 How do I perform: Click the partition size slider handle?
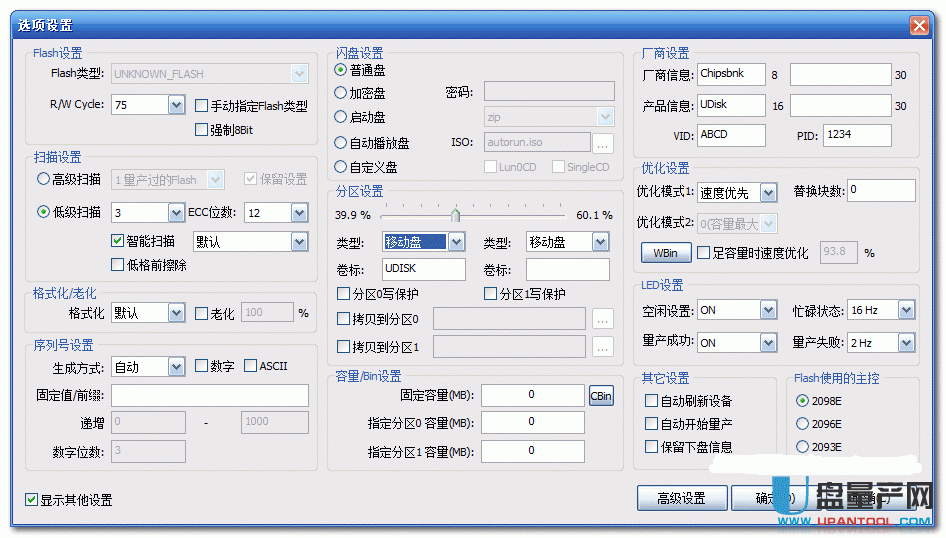click(456, 215)
